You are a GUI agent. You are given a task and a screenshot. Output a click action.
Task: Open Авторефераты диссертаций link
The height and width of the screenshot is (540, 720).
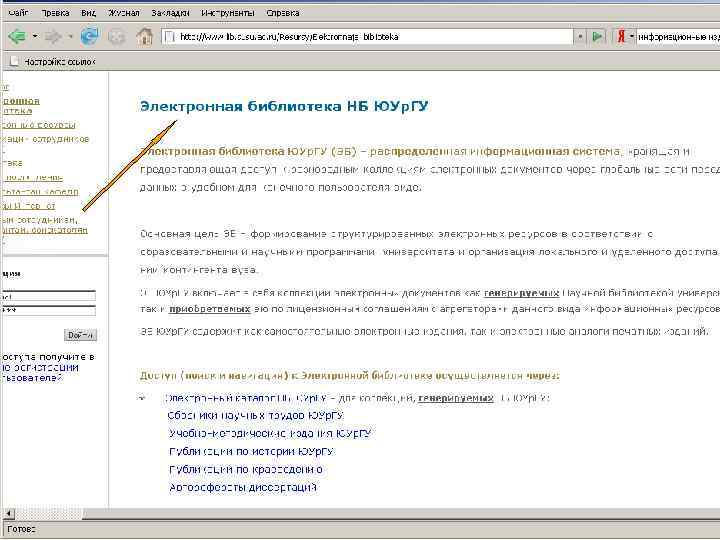(x=243, y=487)
